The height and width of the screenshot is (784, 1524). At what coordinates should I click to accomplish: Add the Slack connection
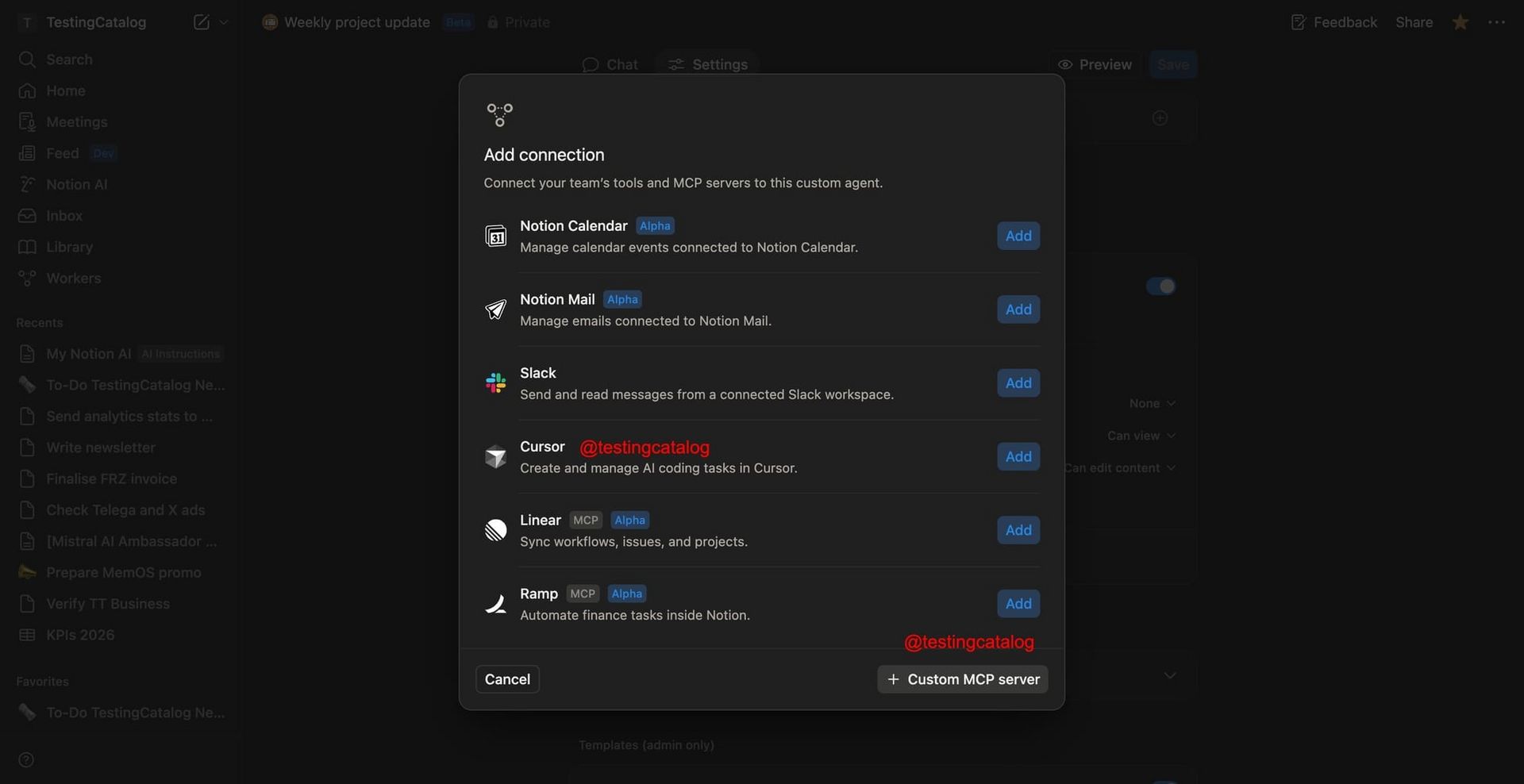click(x=1018, y=383)
